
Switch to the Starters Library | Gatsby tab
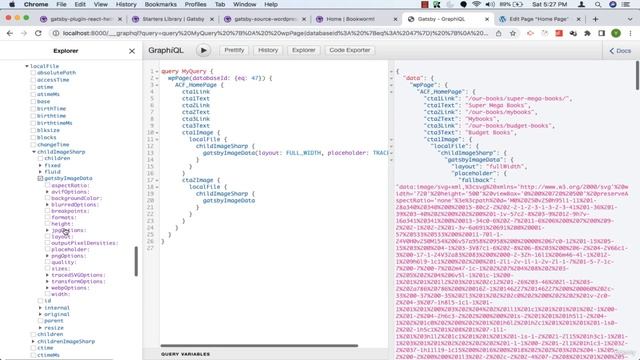coord(173,19)
